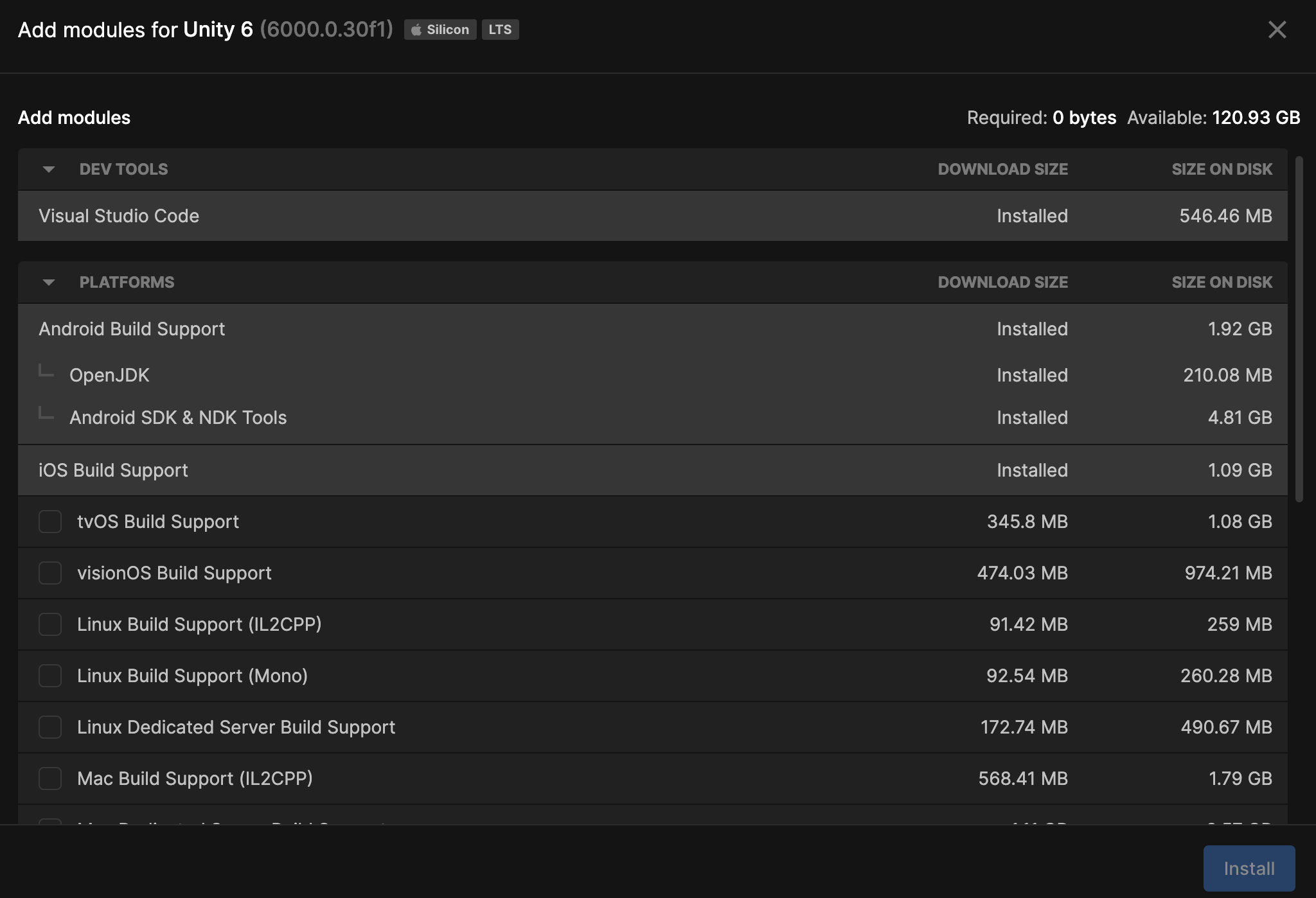Image resolution: width=1316 pixels, height=898 pixels.
Task: Collapse the DEV TOOLS section
Action: pos(49,170)
